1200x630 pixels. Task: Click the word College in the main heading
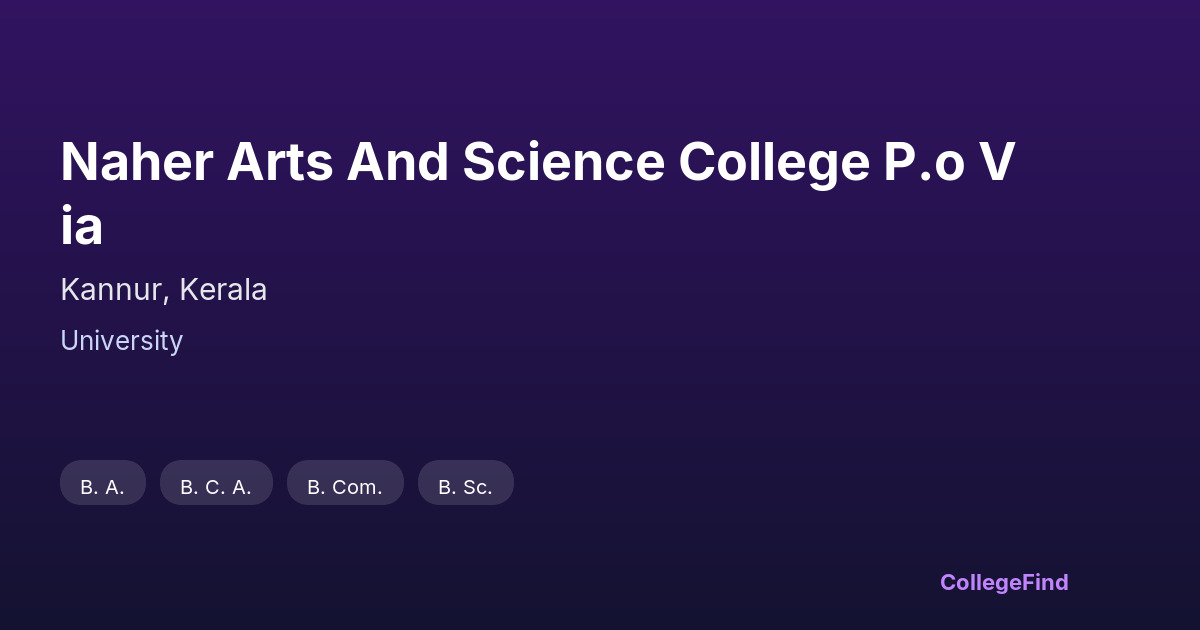(773, 163)
